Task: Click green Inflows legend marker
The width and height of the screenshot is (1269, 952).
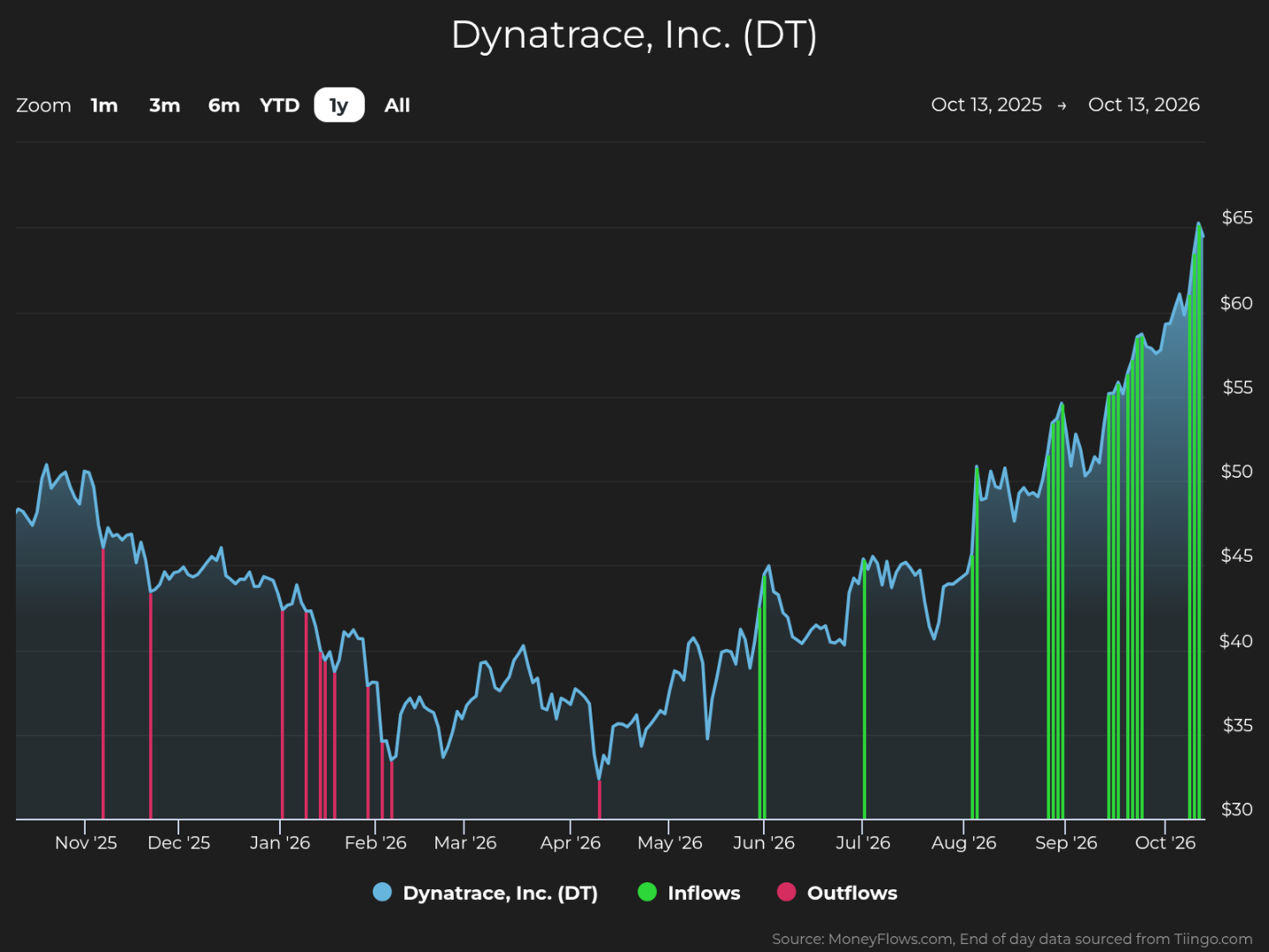Action: pos(647,892)
